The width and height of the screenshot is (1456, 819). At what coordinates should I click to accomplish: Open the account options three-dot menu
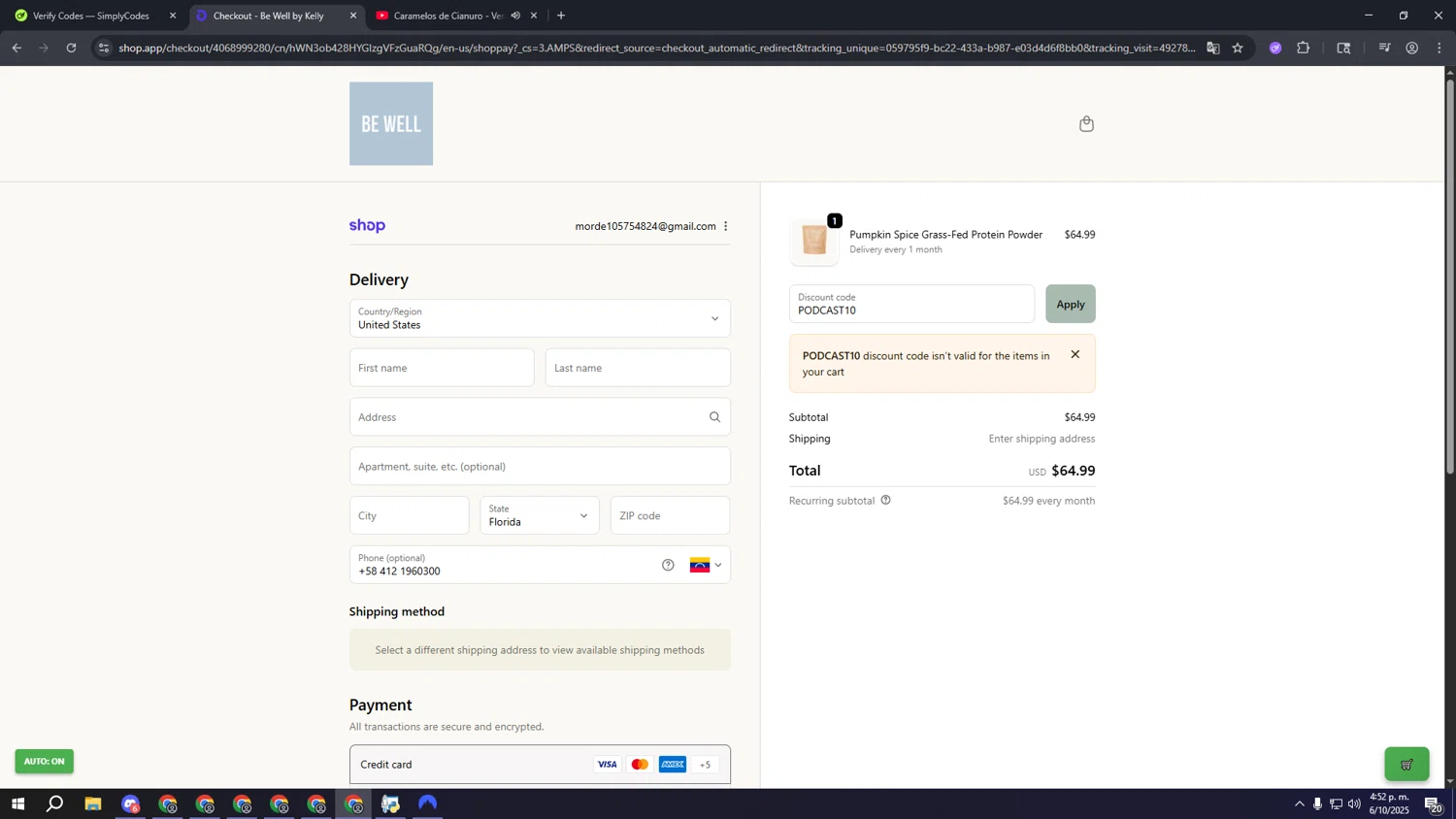tap(725, 226)
